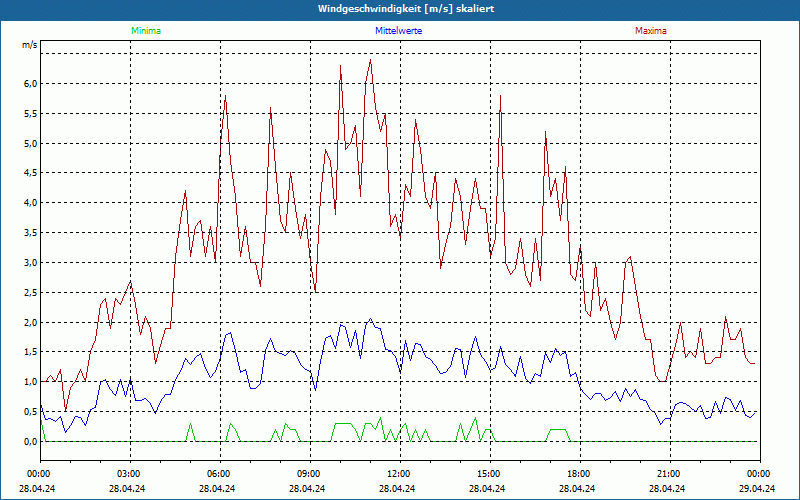Image resolution: width=800 pixels, height=500 pixels.
Task: Click the 29.04.24 date label
Action: tap(757, 488)
